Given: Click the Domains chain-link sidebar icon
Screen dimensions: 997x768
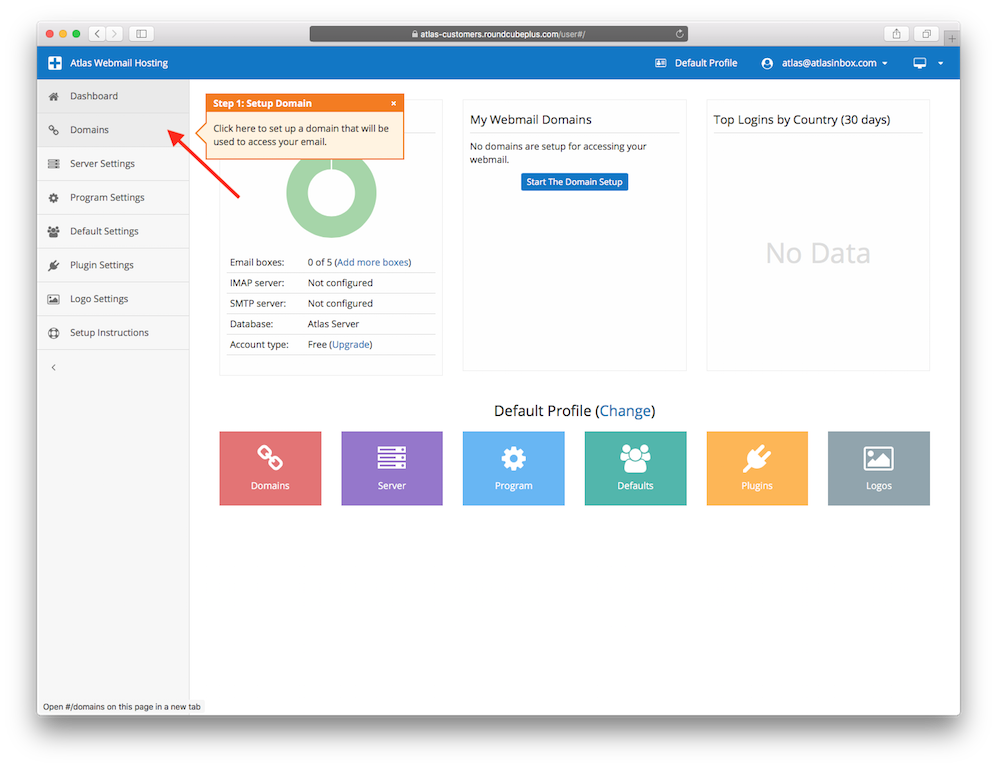Looking at the screenshot, I should (53, 130).
